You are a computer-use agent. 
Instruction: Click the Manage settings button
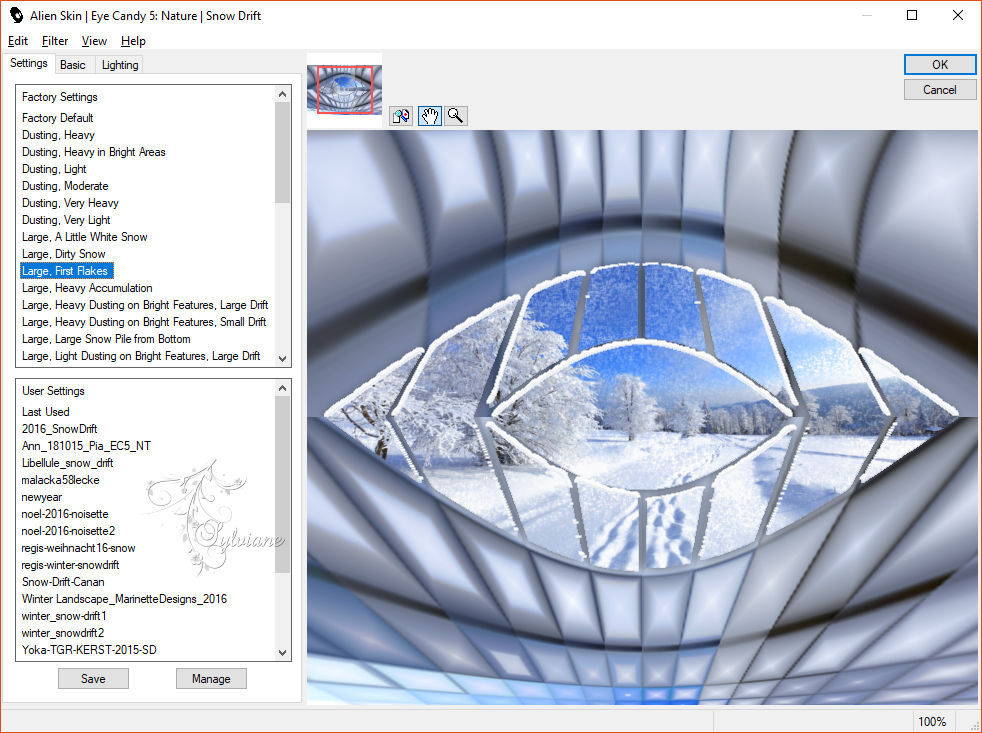coord(211,678)
